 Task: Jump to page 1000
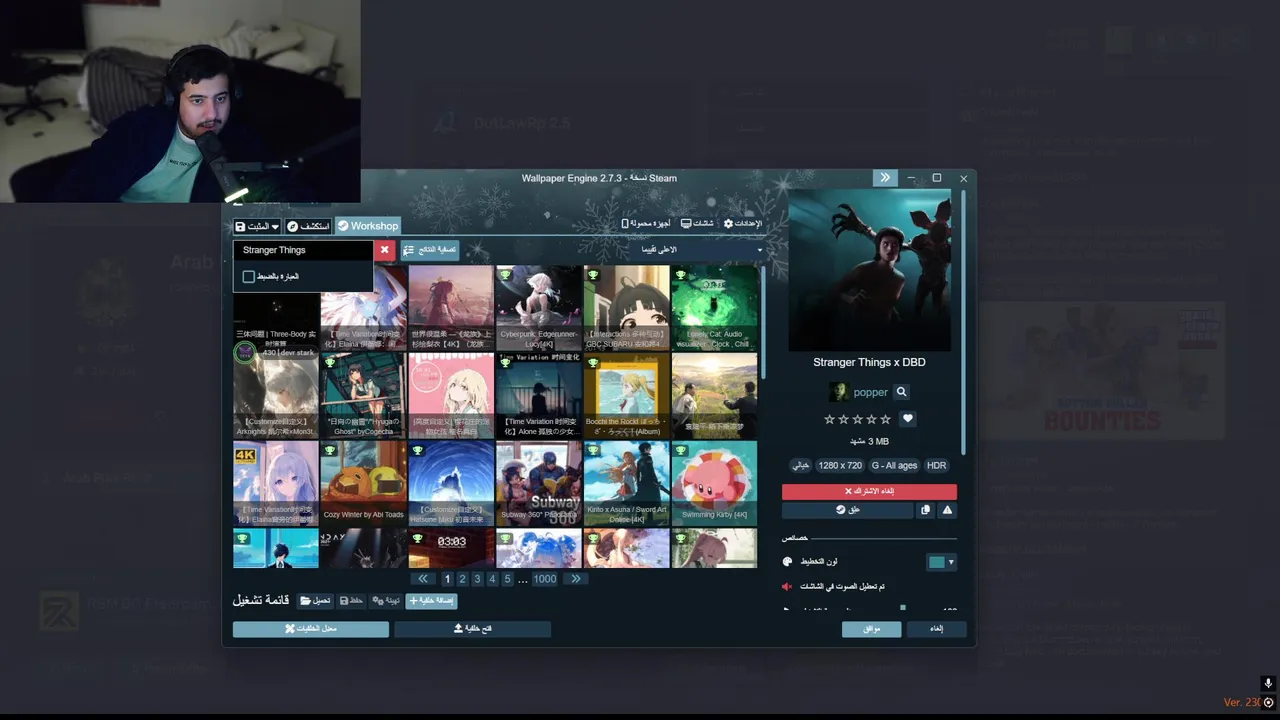[545, 579]
